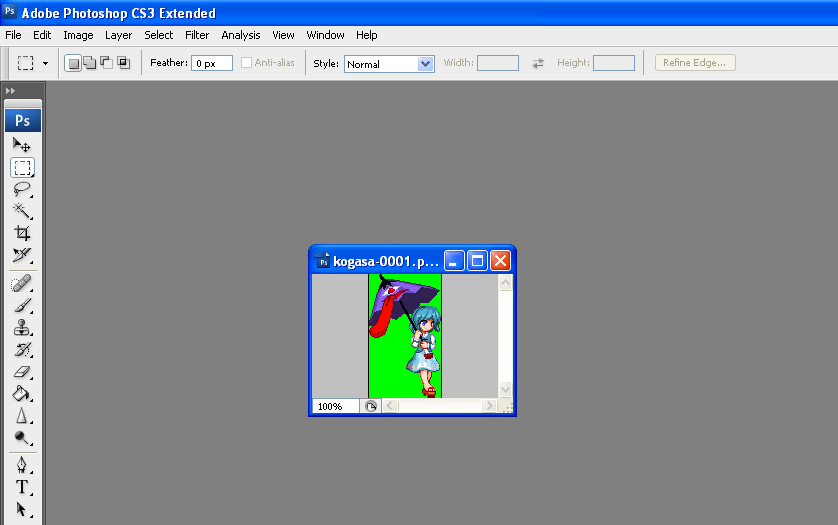The height and width of the screenshot is (525, 838).
Task: Select the History Brush tool
Action: [x=22, y=350]
